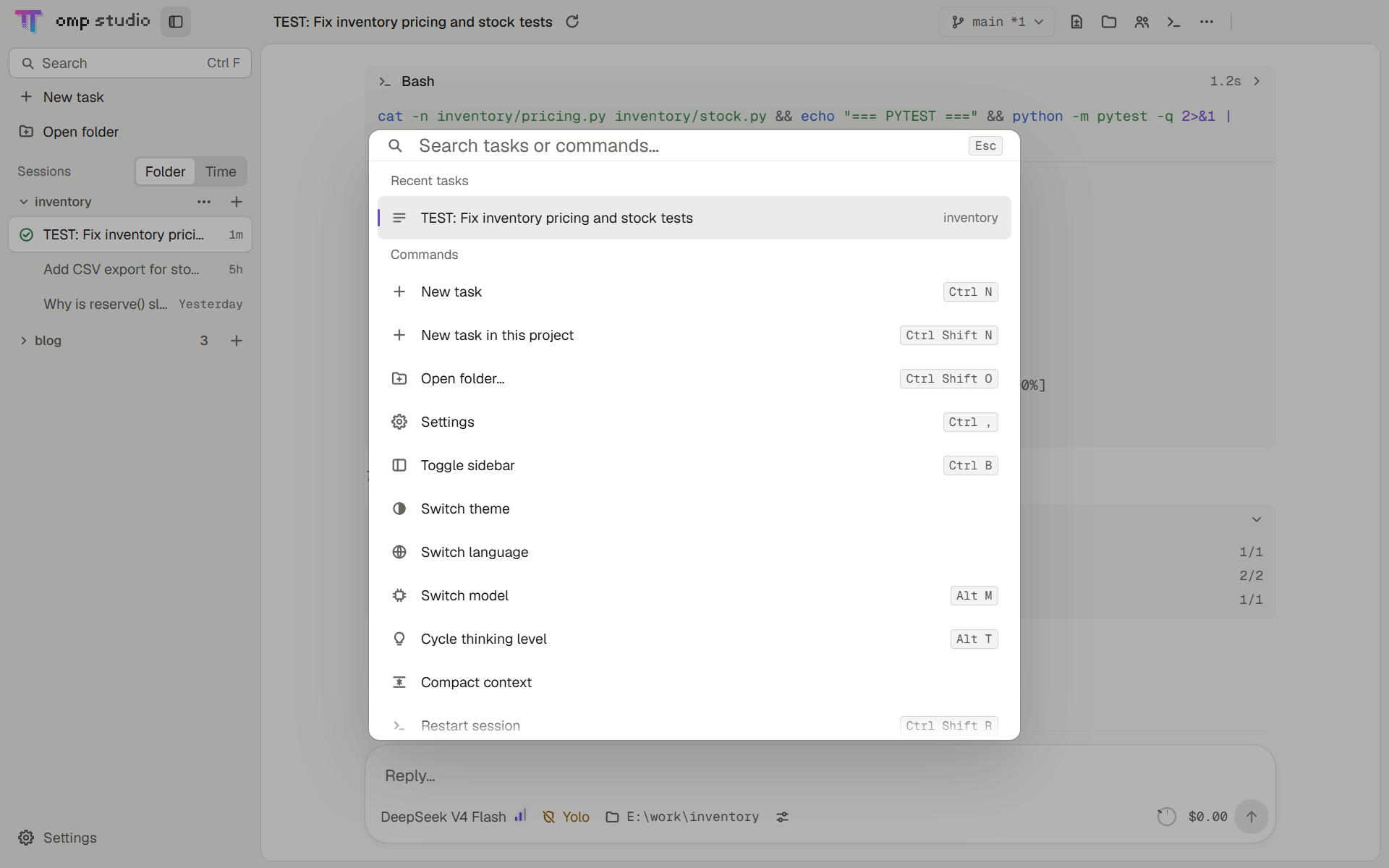Select Toggle sidebar command in palette
Image resolution: width=1389 pixels, height=868 pixels.
coord(694,465)
